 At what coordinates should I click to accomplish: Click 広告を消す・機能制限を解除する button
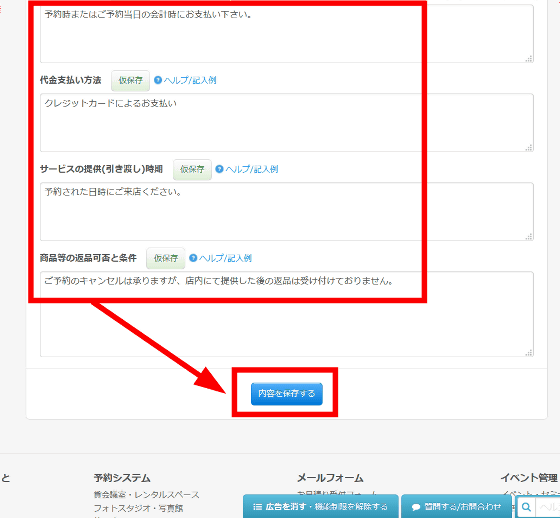pyautogui.click(x=321, y=507)
